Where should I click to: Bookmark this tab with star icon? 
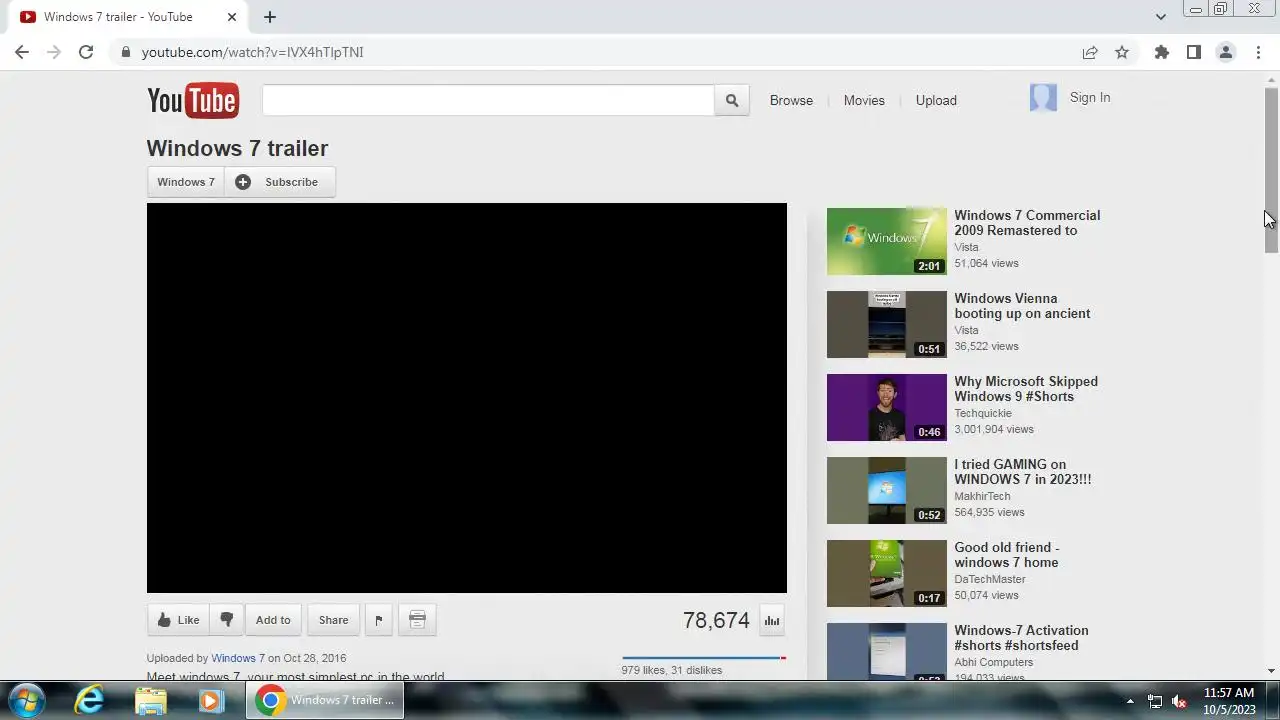1122,52
